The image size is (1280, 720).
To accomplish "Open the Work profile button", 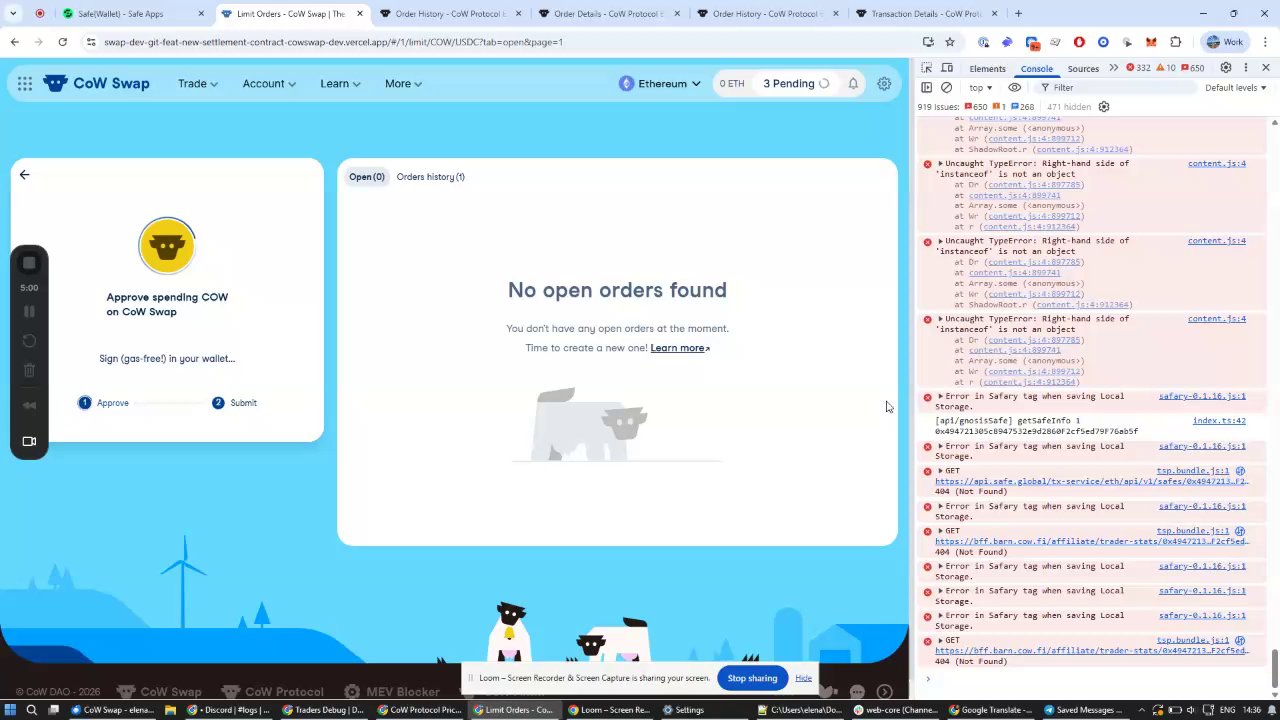I will coord(1225,42).
